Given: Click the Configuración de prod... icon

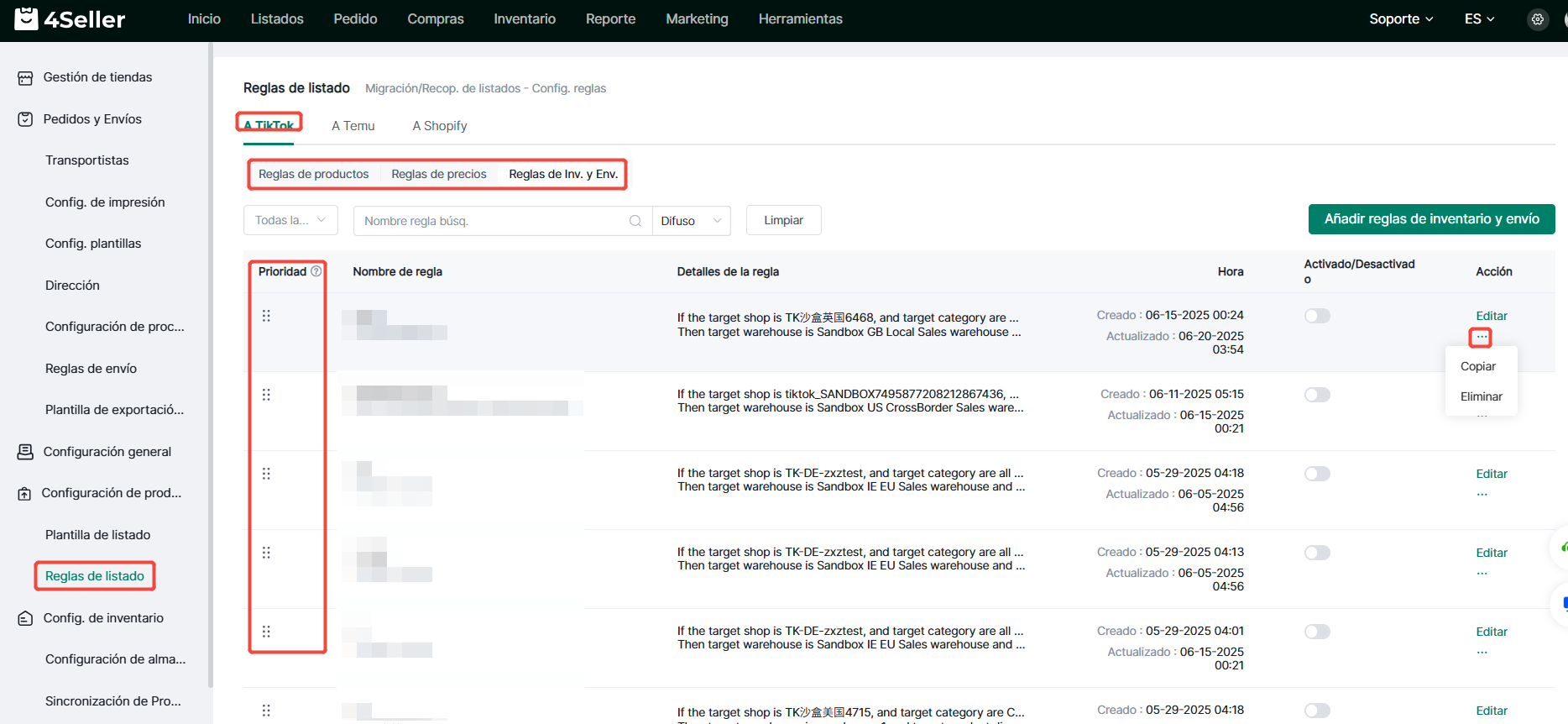Looking at the screenshot, I should pos(25,494).
